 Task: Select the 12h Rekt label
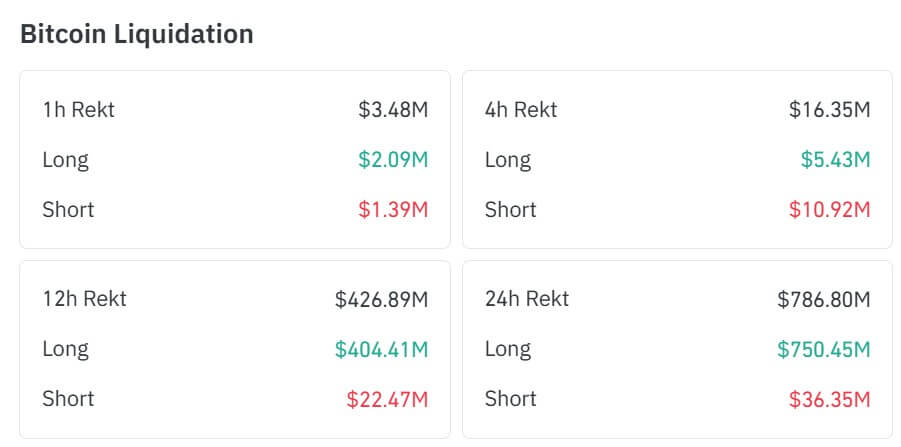[84, 298]
